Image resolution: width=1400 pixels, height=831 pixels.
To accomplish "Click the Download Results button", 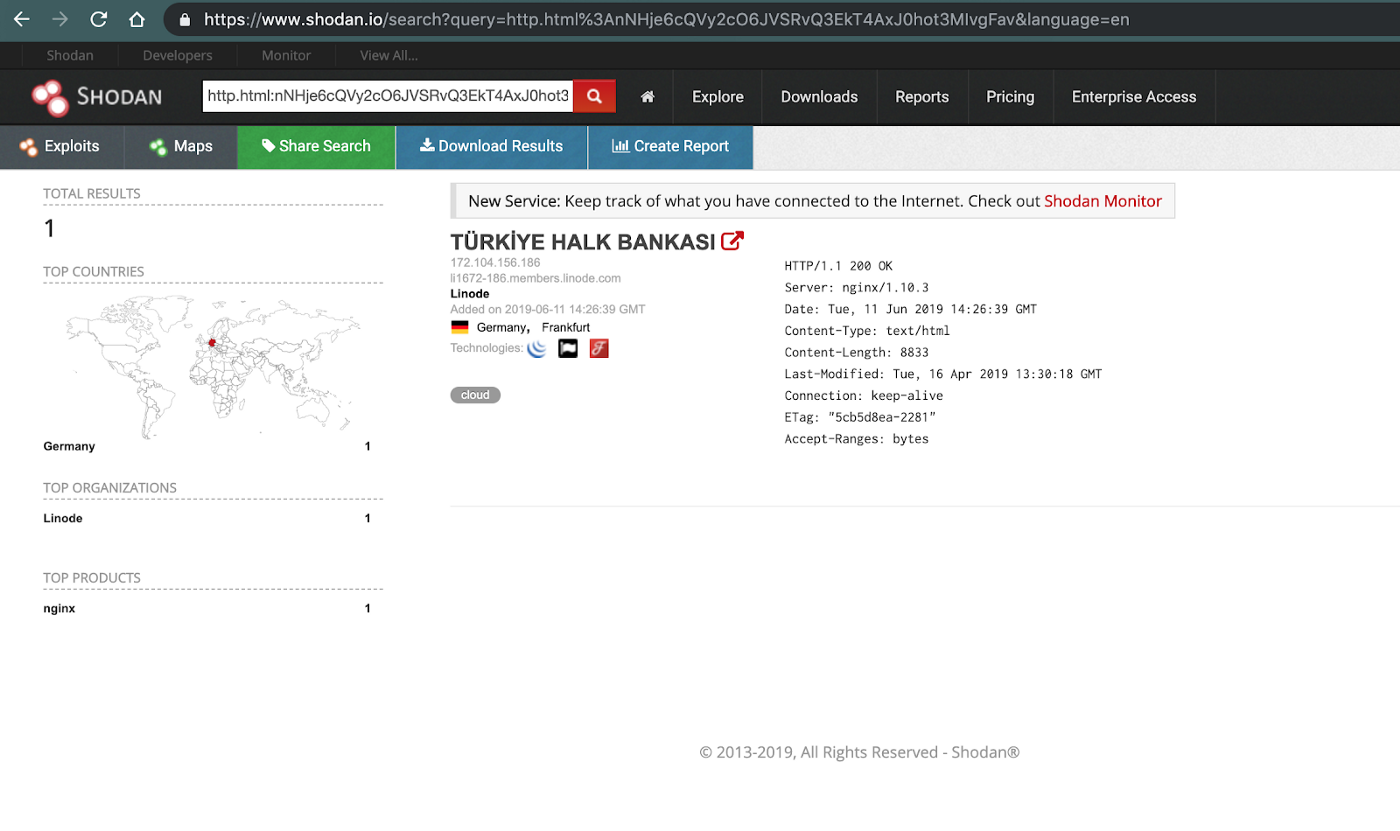I will tap(491, 146).
